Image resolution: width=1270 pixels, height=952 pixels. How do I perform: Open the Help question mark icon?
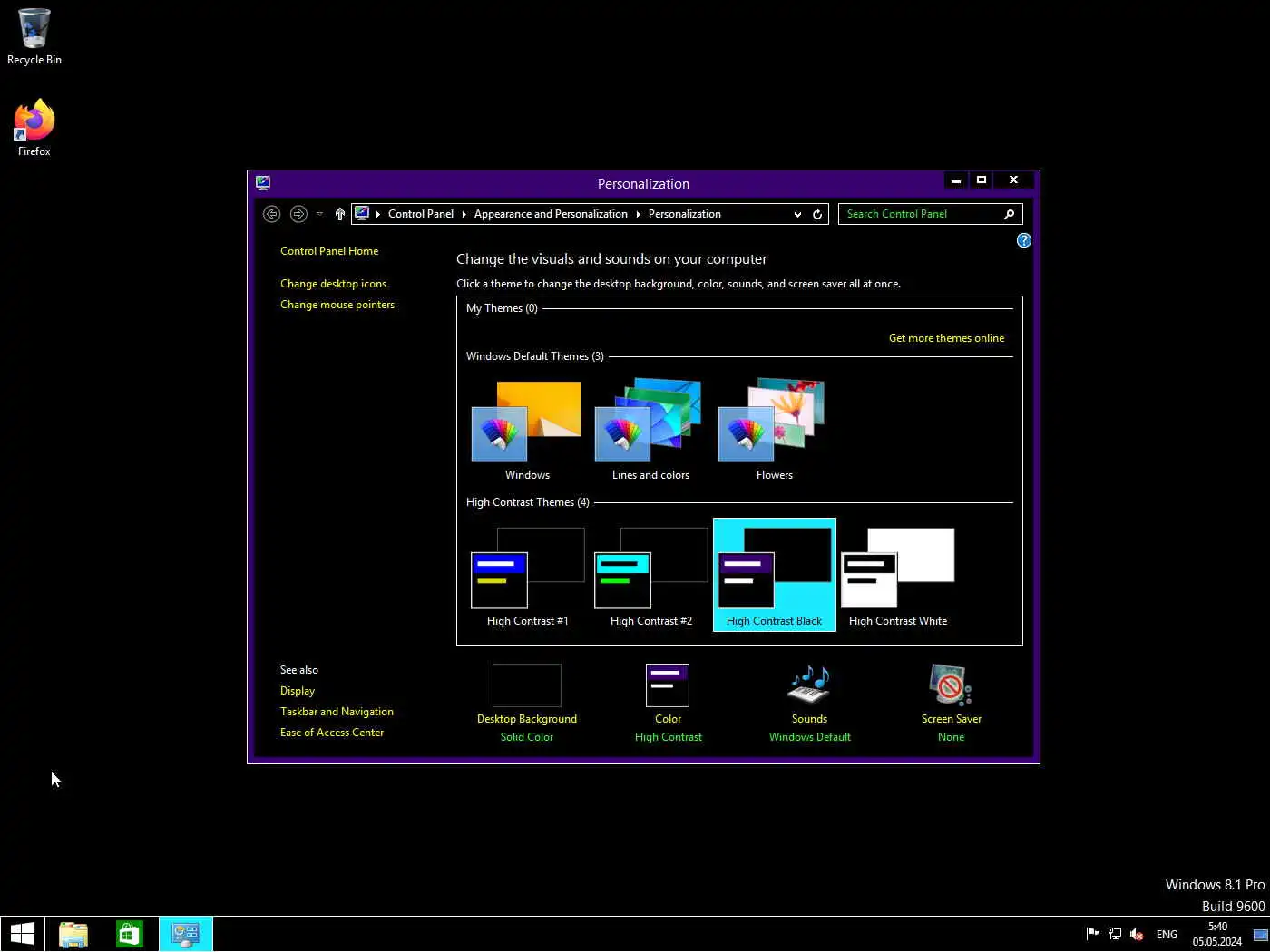(x=1024, y=240)
